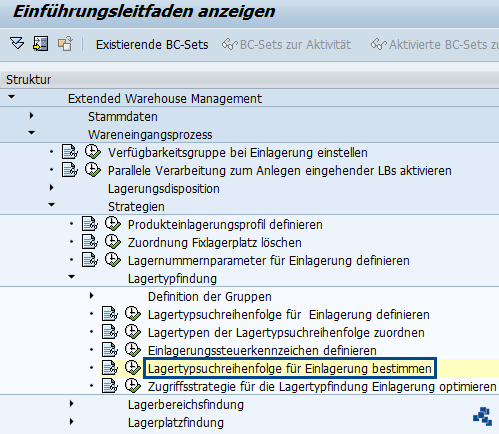Image resolution: width=499 pixels, height=434 pixels.
Task: Open documentation icon for Zugriffsstrategie für die Lagertypfindung
Action: pyautogui.click(x=110, y=386)
